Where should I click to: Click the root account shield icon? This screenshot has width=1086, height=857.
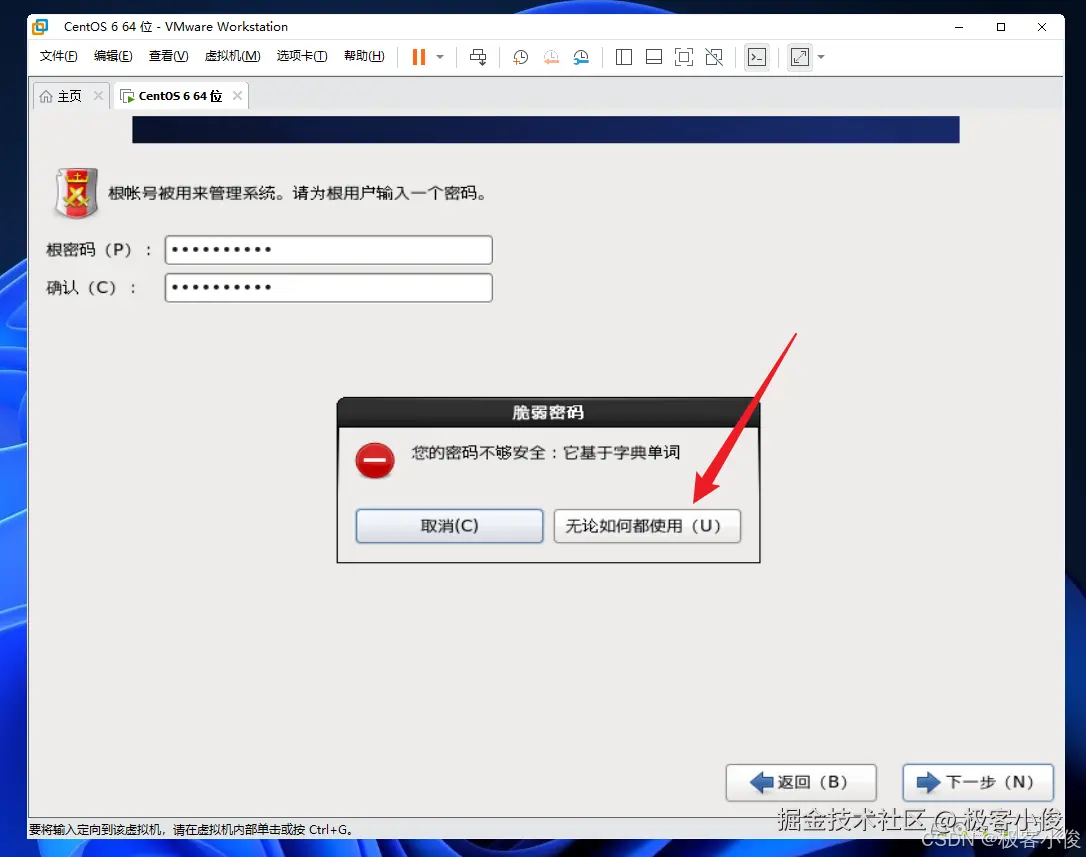(76, 193)
